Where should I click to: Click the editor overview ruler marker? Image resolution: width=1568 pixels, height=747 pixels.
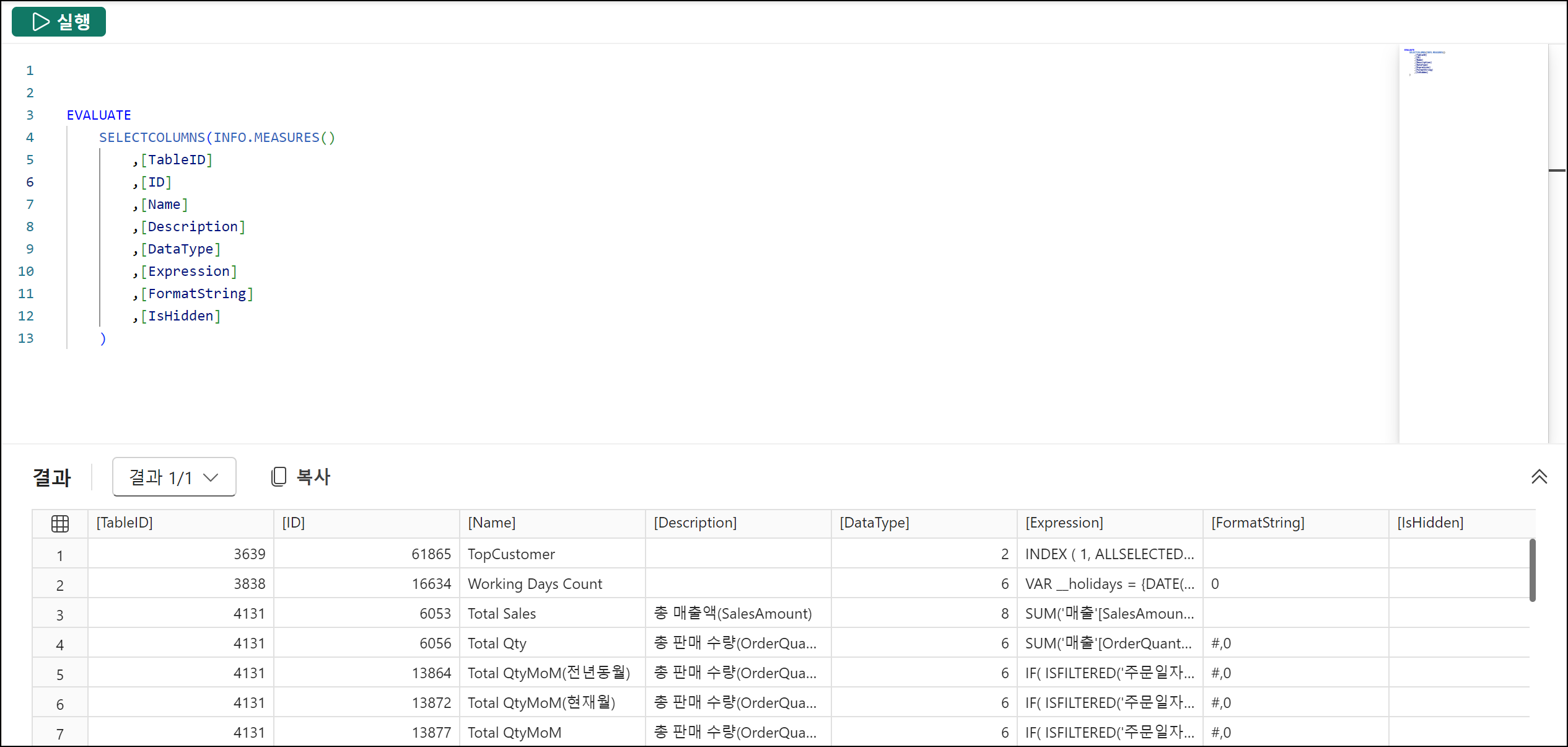1557,170
